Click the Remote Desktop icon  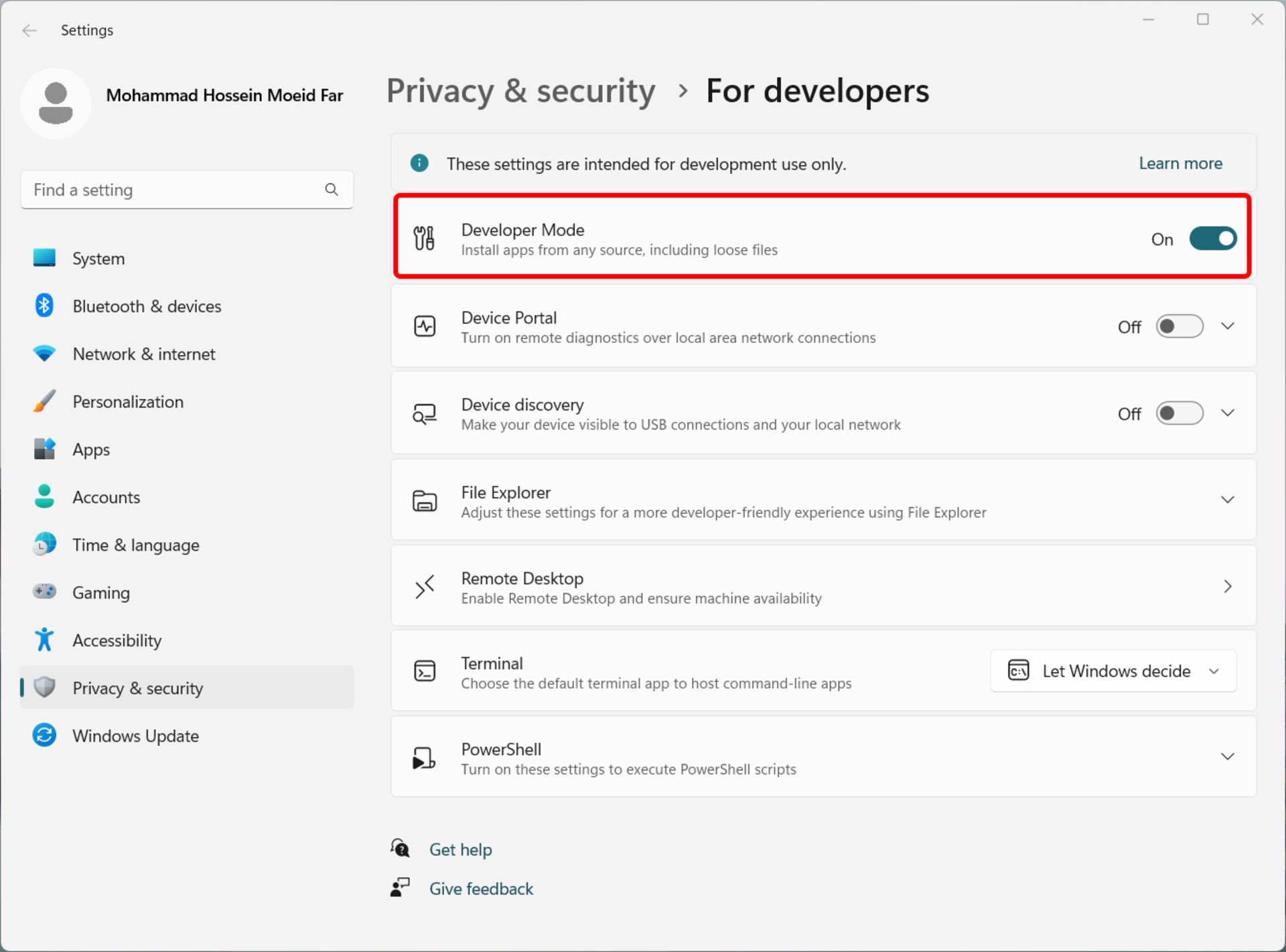pyautogui.click(x=425, y=587)
